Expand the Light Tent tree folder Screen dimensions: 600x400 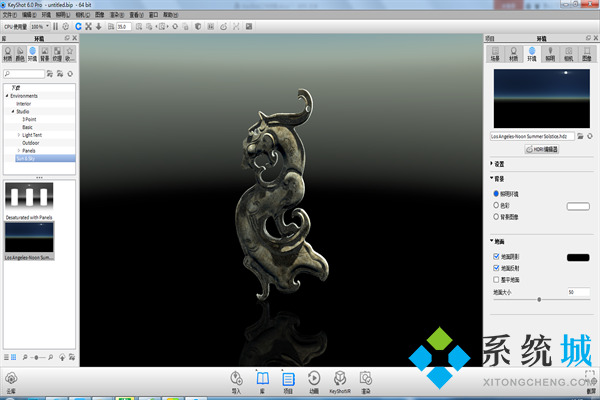19,134
